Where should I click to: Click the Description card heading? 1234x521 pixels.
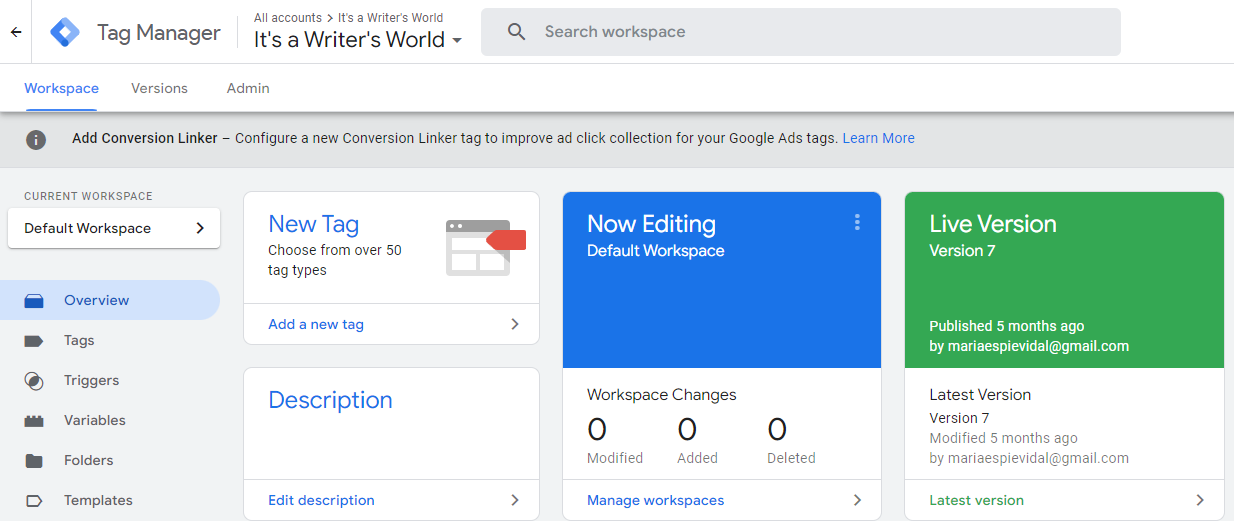330,400
